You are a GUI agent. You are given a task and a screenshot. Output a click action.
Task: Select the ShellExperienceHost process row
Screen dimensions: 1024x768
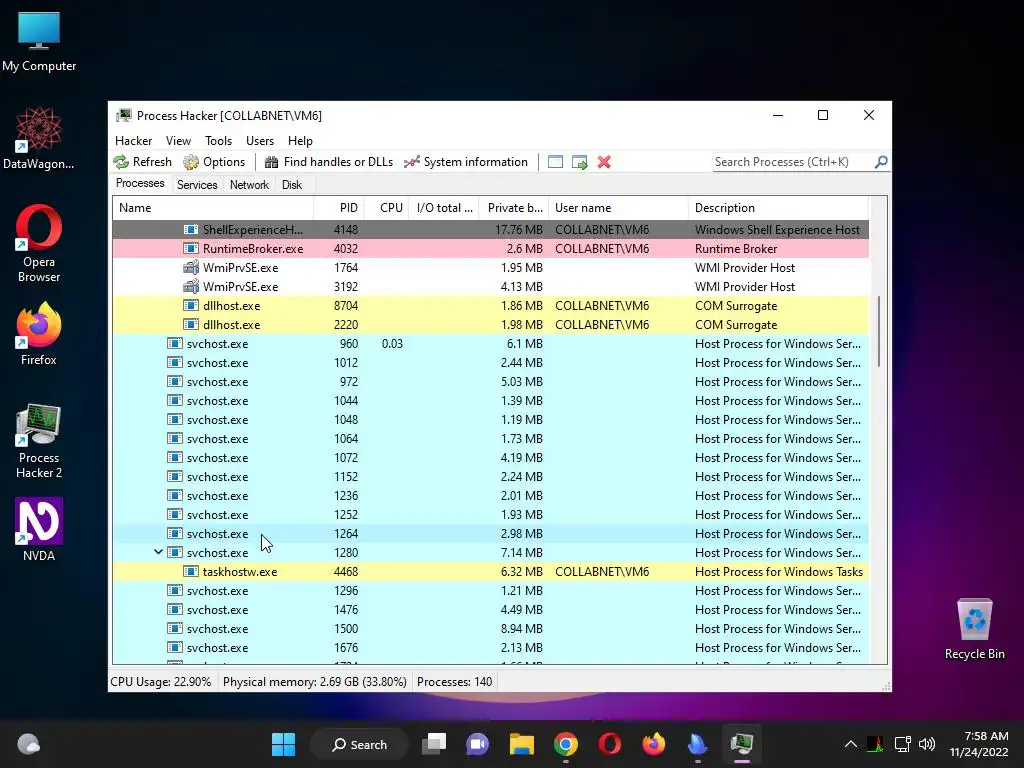pos(490,230)
